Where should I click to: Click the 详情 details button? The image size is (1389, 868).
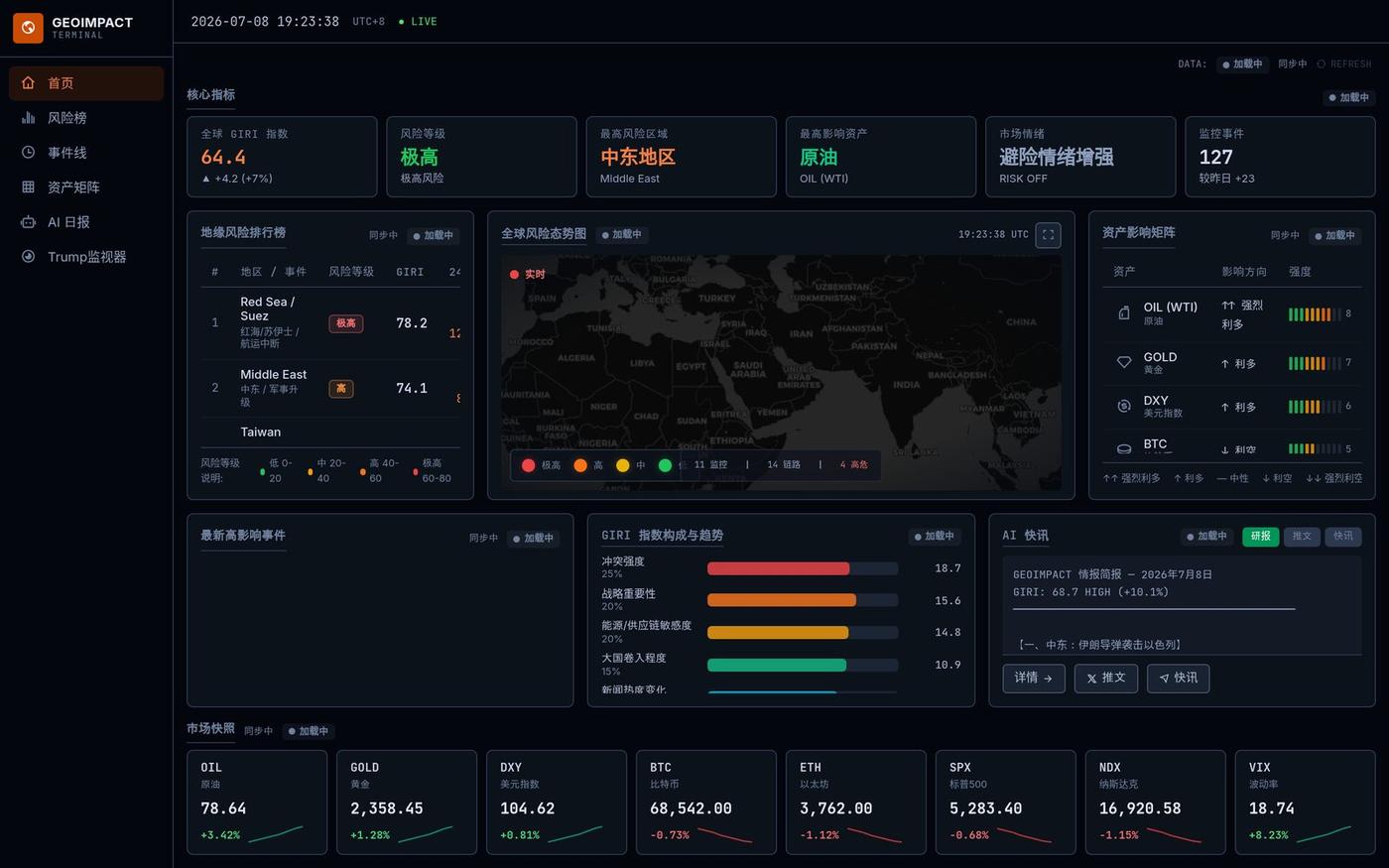[x=1034, y=679]
